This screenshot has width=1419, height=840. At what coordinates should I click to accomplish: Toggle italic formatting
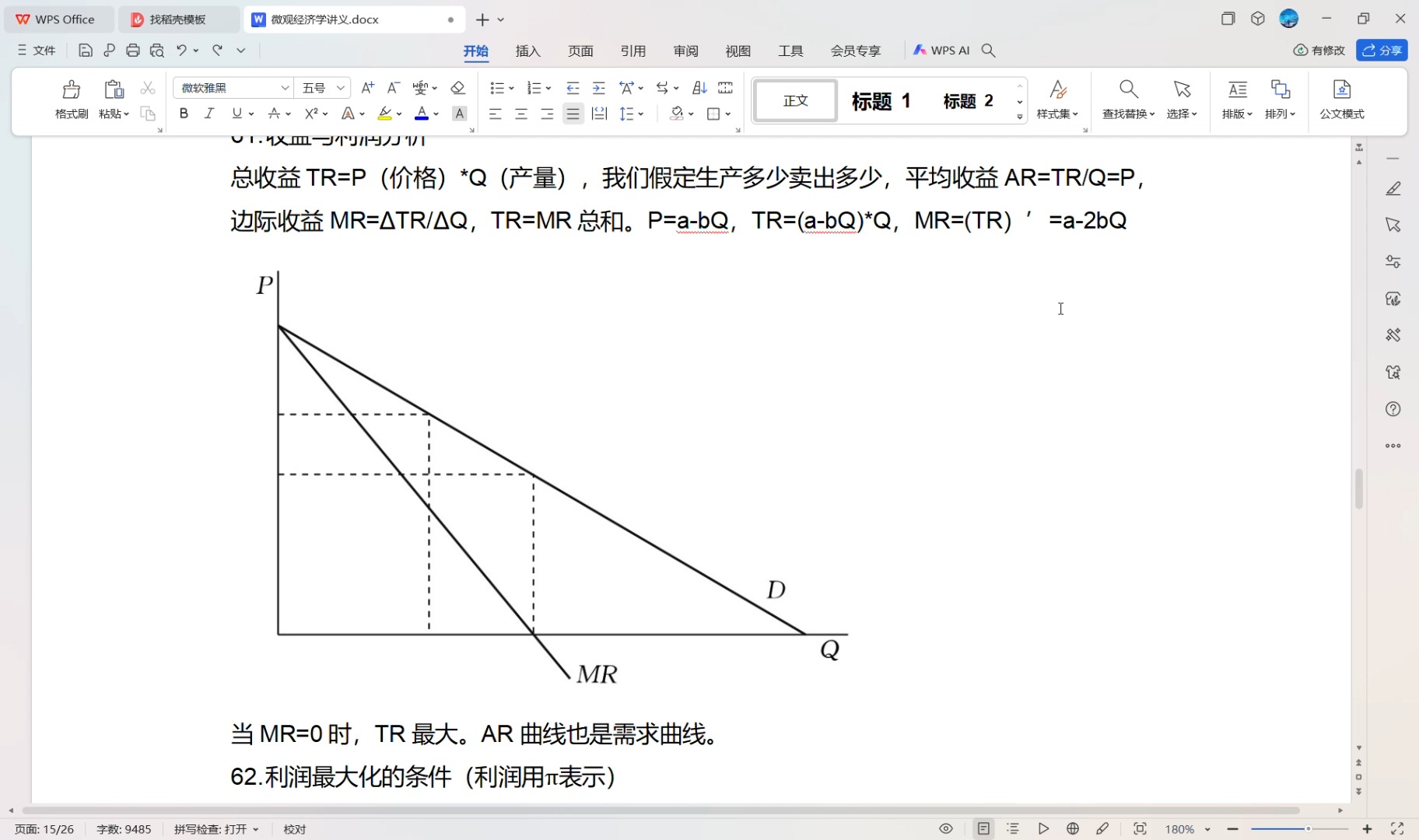point(208,114)
